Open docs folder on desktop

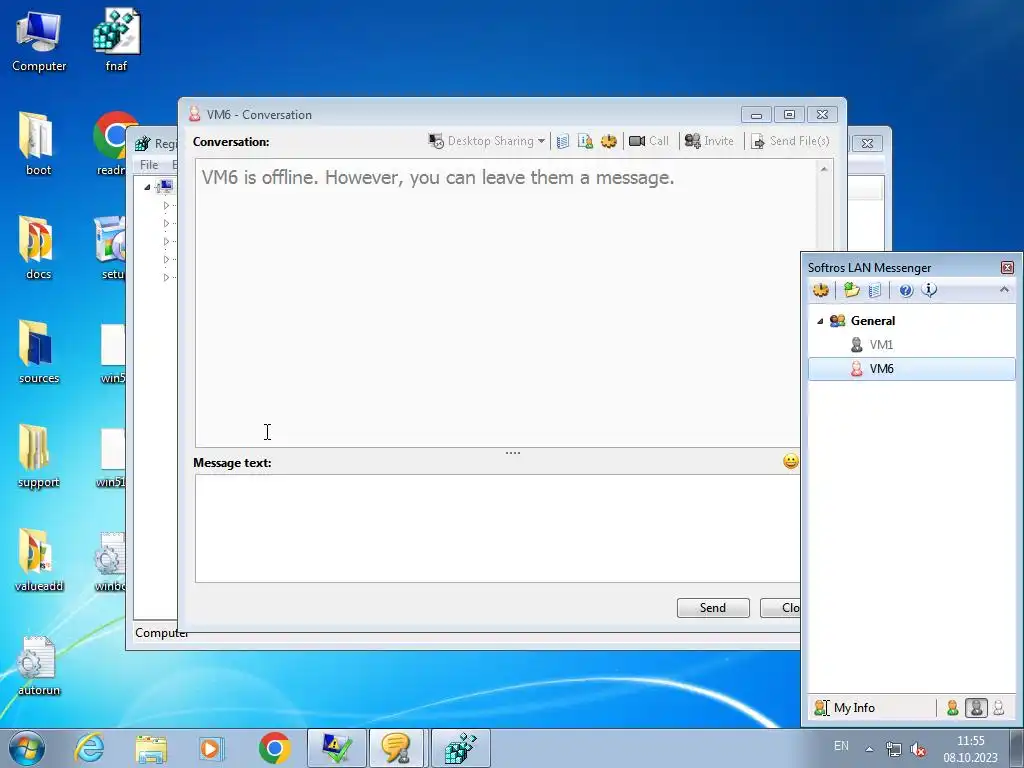(x=38, y=249)
